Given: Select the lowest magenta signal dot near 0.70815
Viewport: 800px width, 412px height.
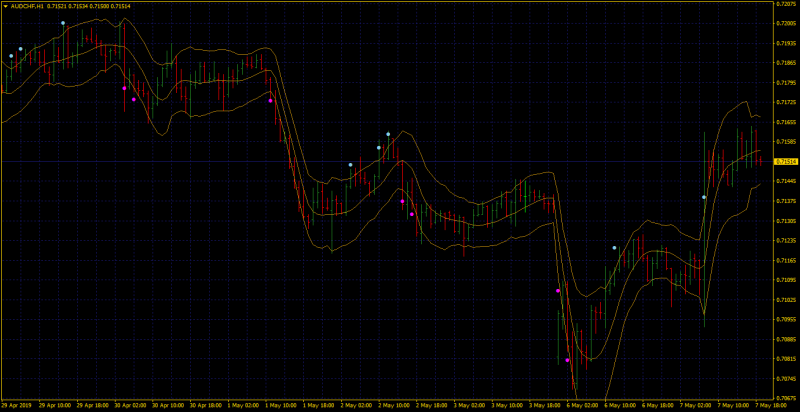Looking at the screenshot, I should coord(567,360).
